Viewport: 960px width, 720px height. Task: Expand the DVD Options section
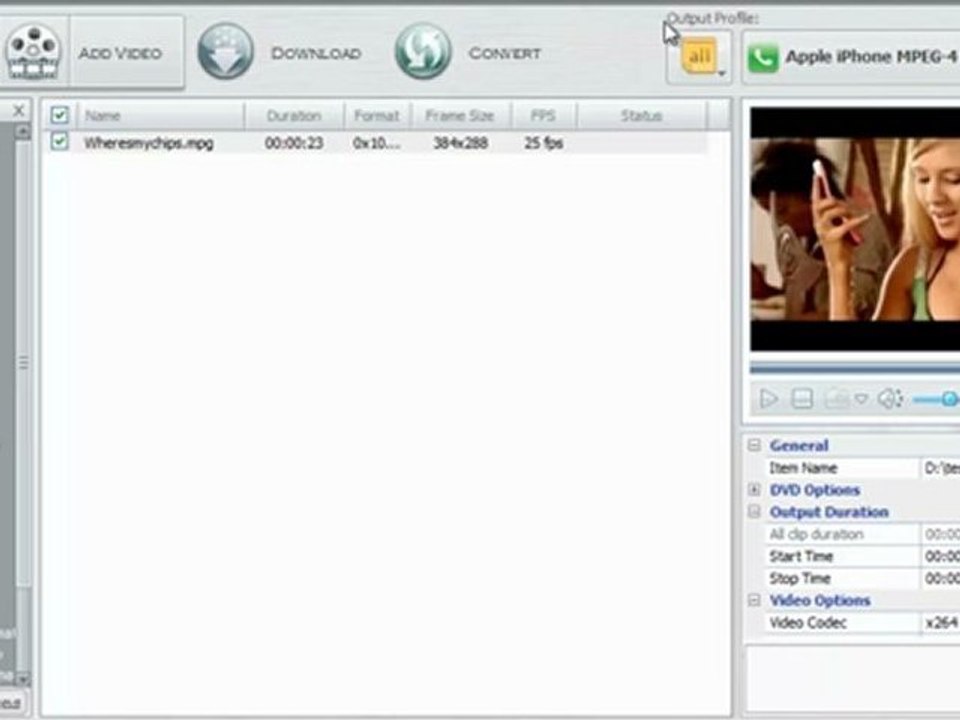click(754, 489)
